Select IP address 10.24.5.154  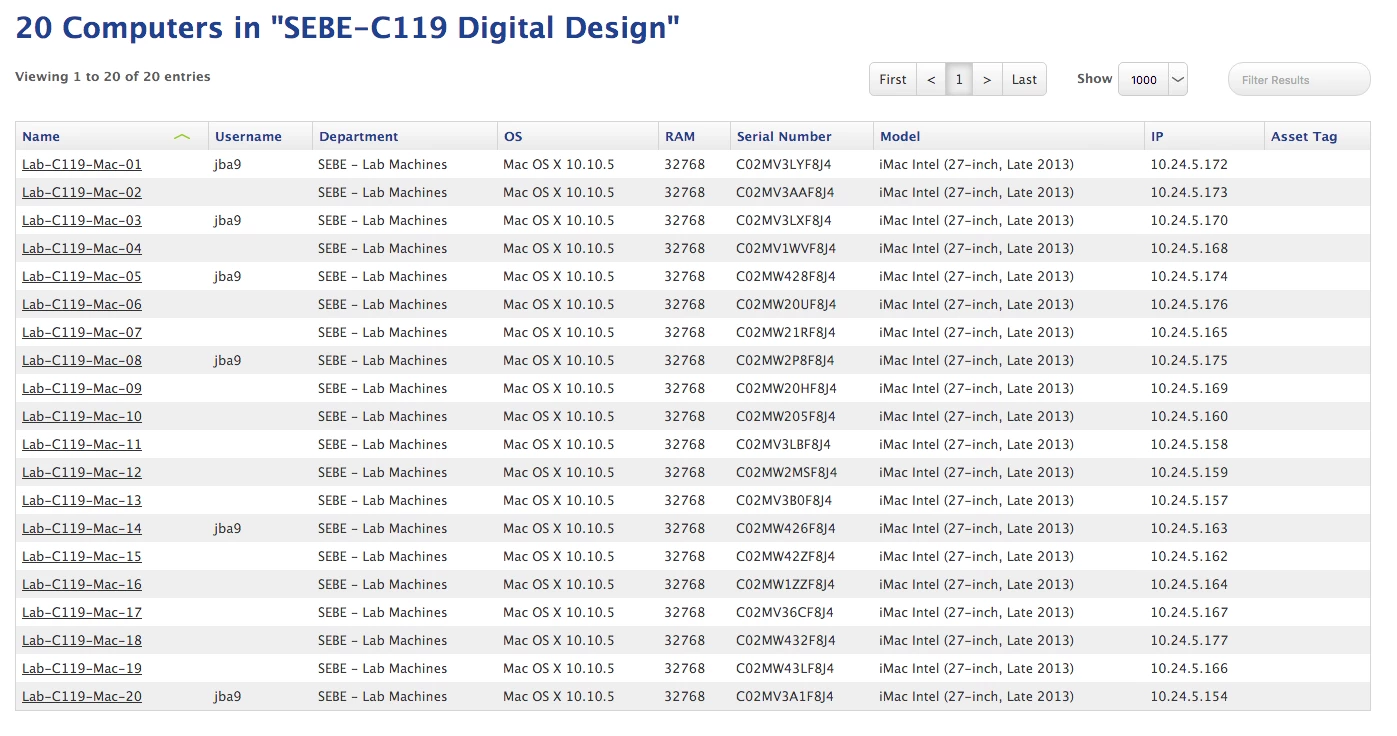coord(1189,697)
